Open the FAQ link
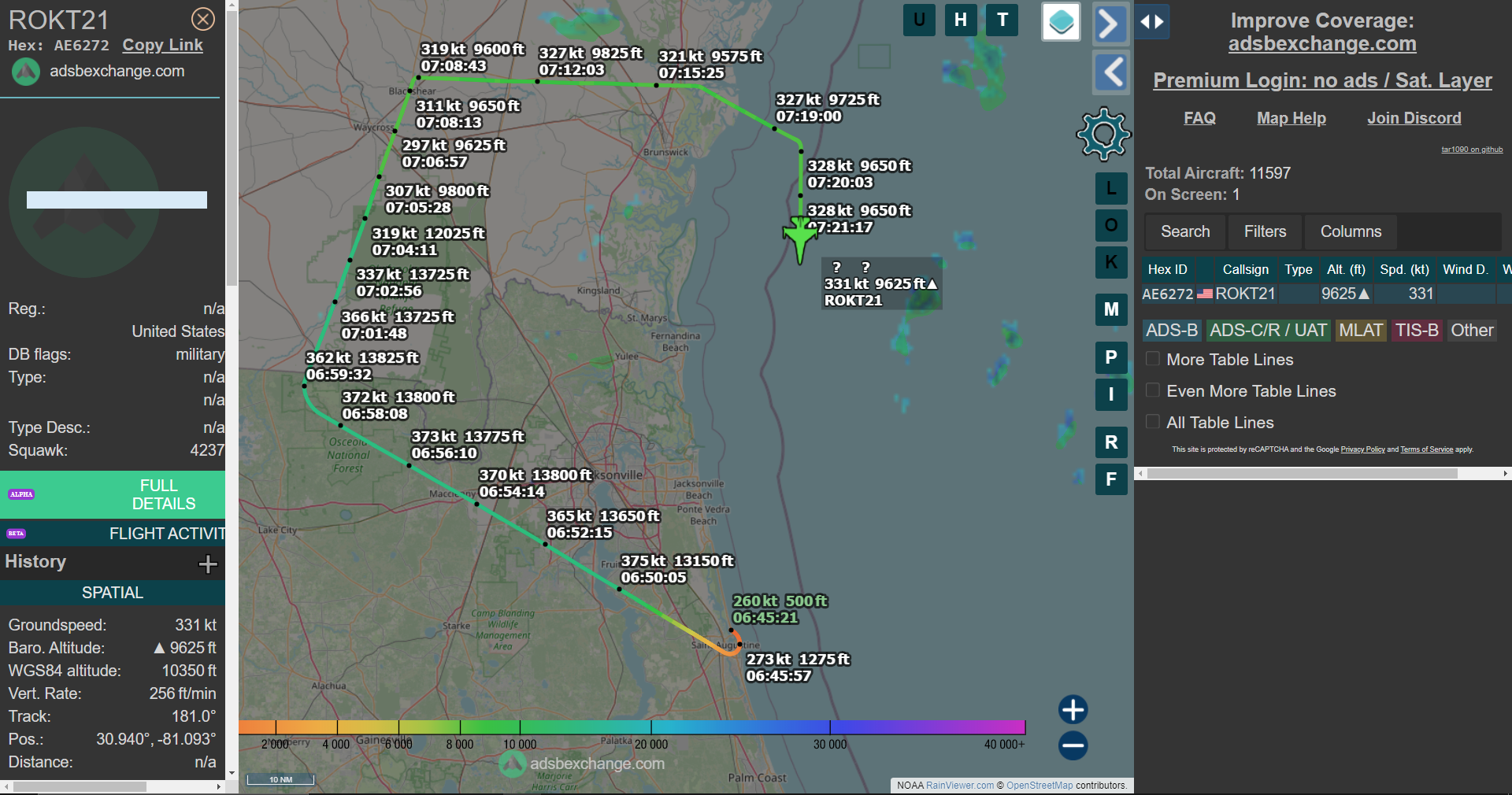Viewport: 1512px width, 795px height. pos(1199,118)
